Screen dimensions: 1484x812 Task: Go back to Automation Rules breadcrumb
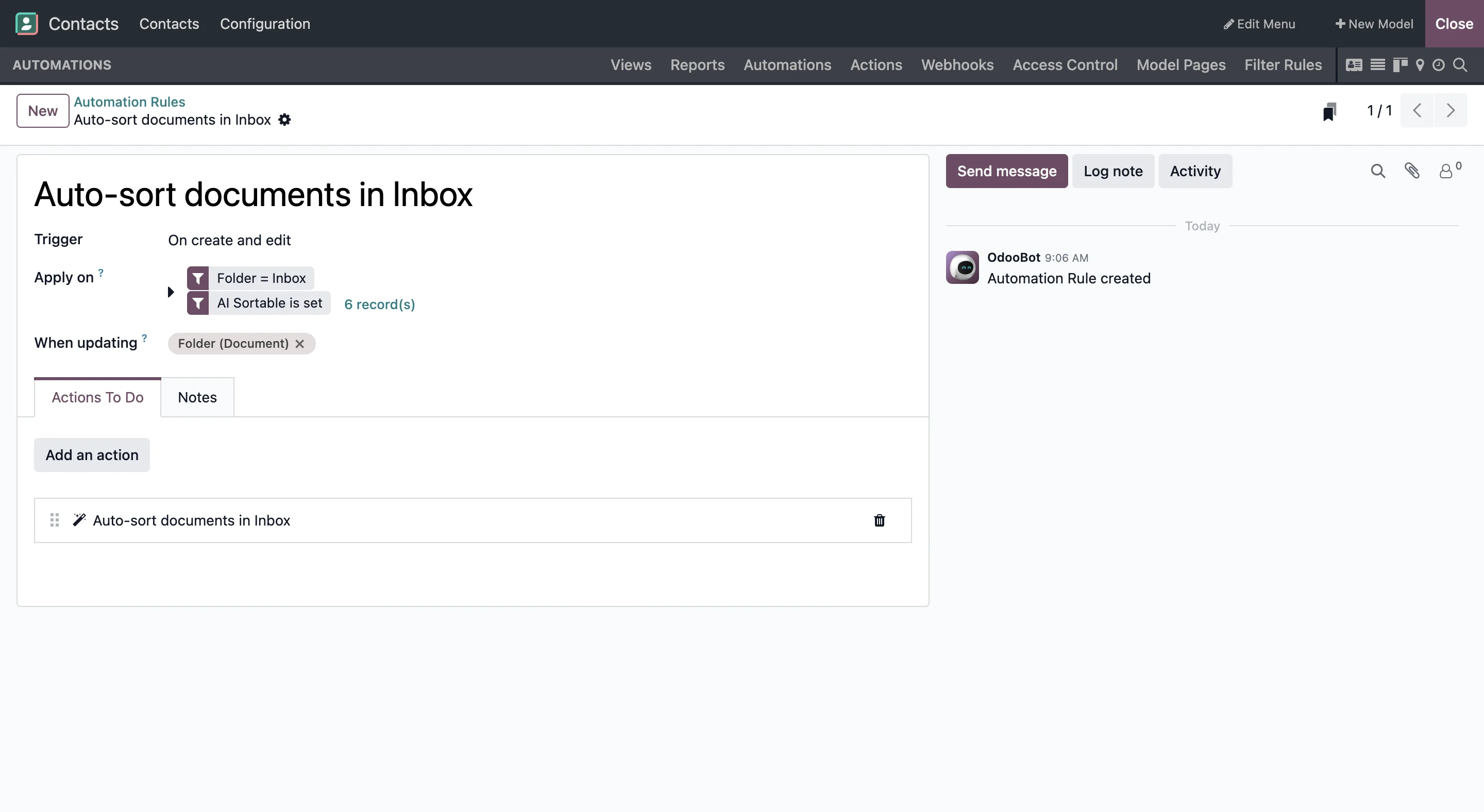tap(130, 102)
